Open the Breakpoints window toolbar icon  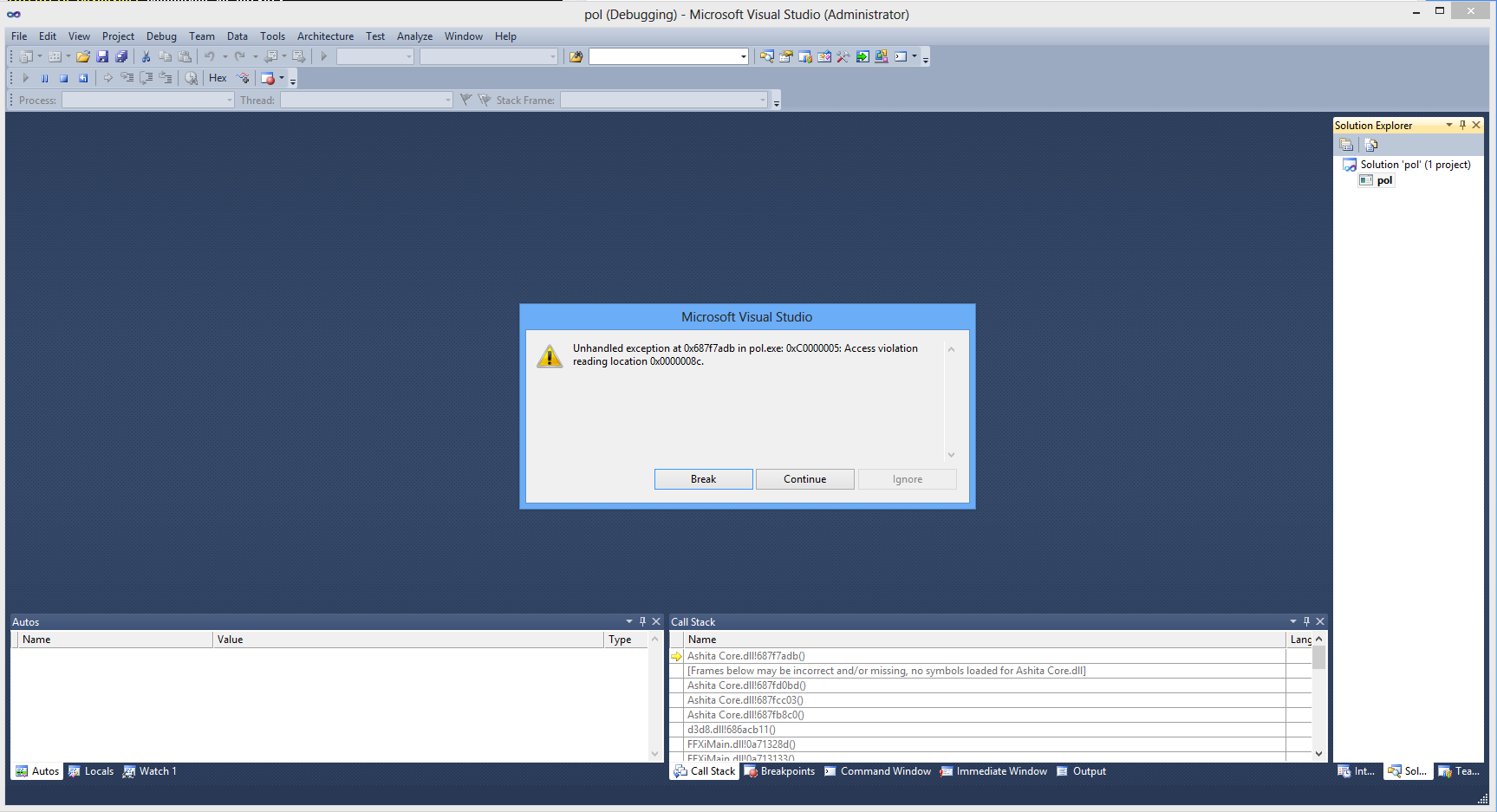click(269, 78)
